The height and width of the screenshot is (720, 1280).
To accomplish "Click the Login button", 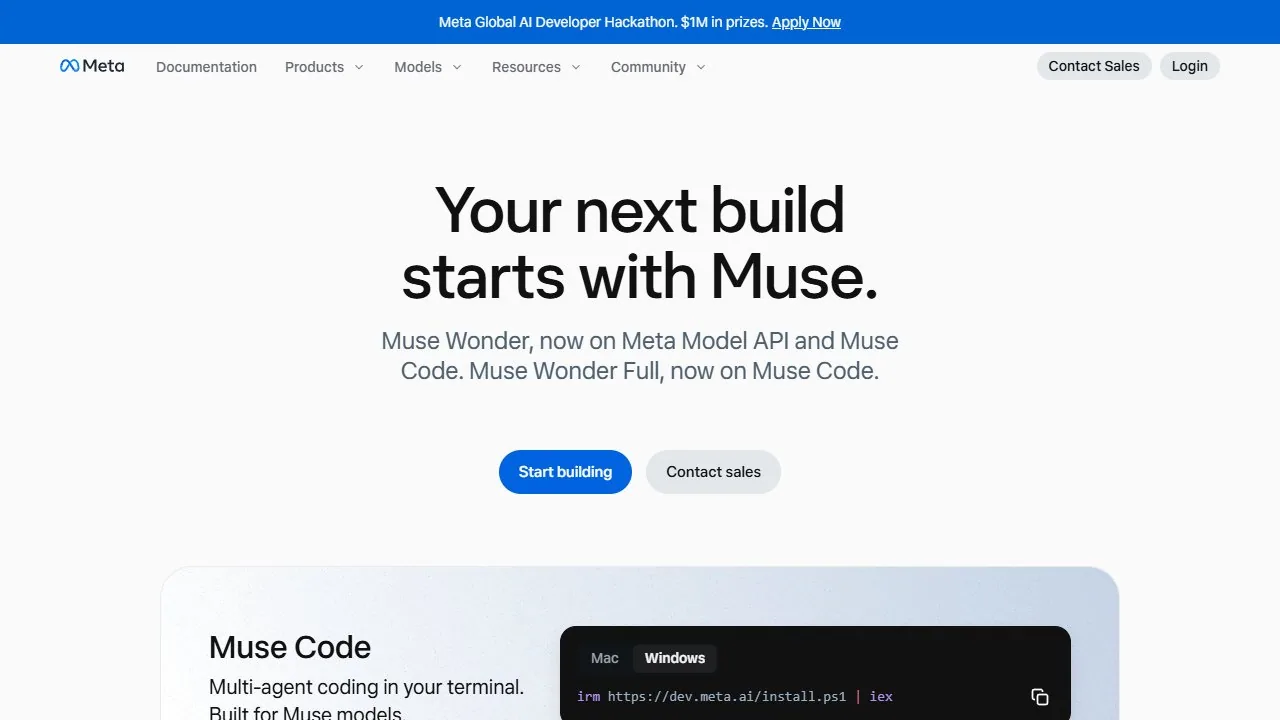I will pos(1190,66).
